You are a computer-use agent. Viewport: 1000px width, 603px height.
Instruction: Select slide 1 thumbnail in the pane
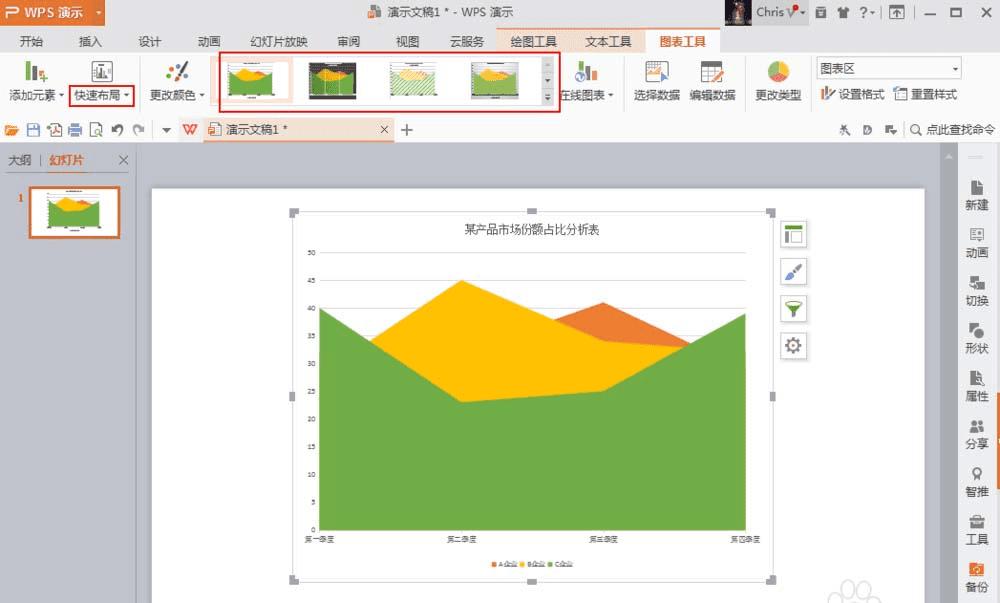pyautogui.click(x=75, y=212)
